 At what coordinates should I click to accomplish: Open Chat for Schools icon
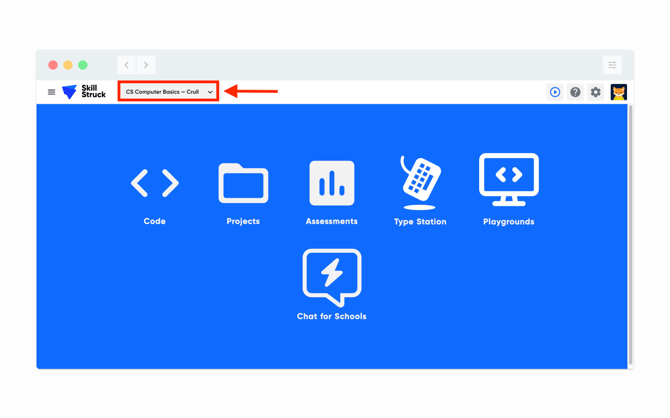click(x=332, y=278)
